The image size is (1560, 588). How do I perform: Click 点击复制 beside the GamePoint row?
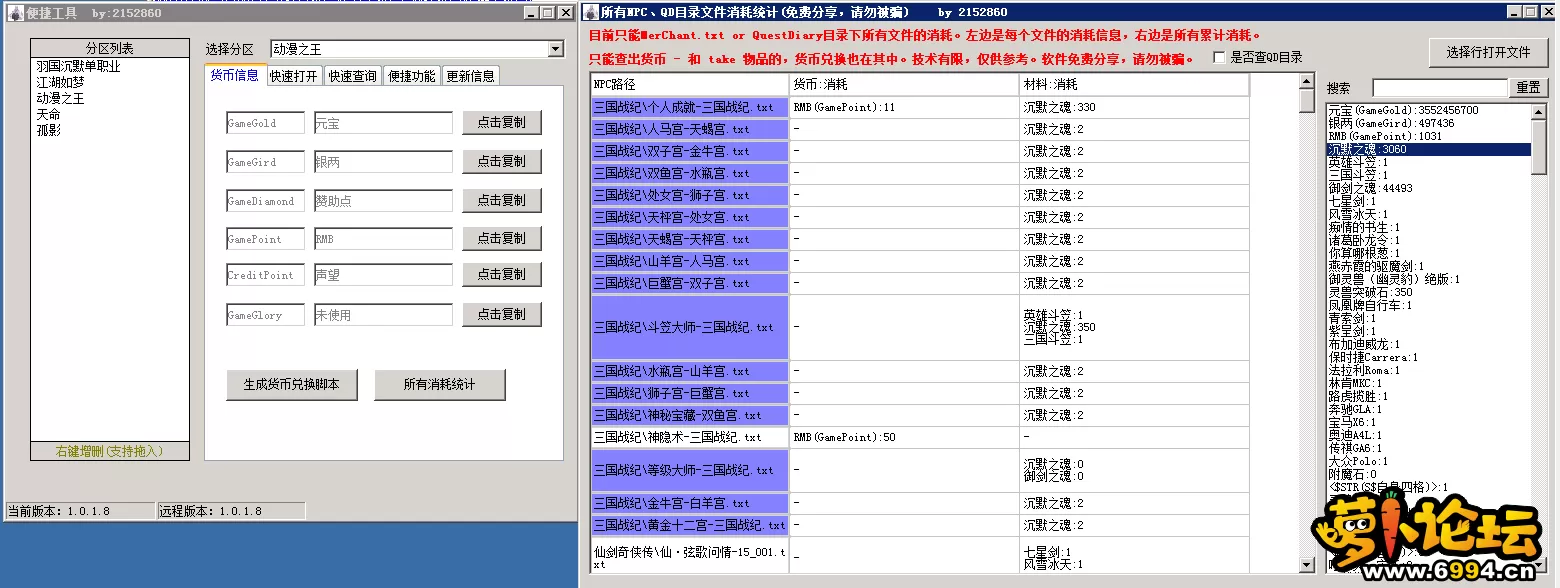click(501, 238)
